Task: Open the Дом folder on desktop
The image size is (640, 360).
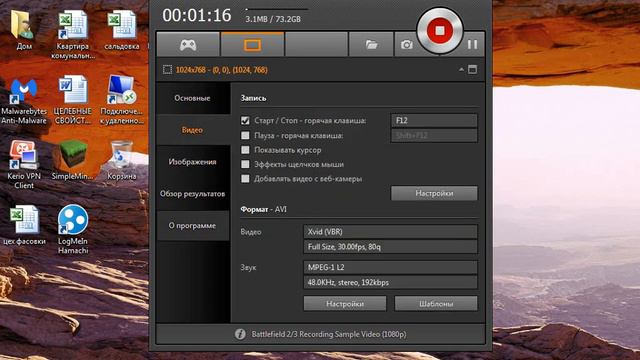Action: [x=23, y=31]
